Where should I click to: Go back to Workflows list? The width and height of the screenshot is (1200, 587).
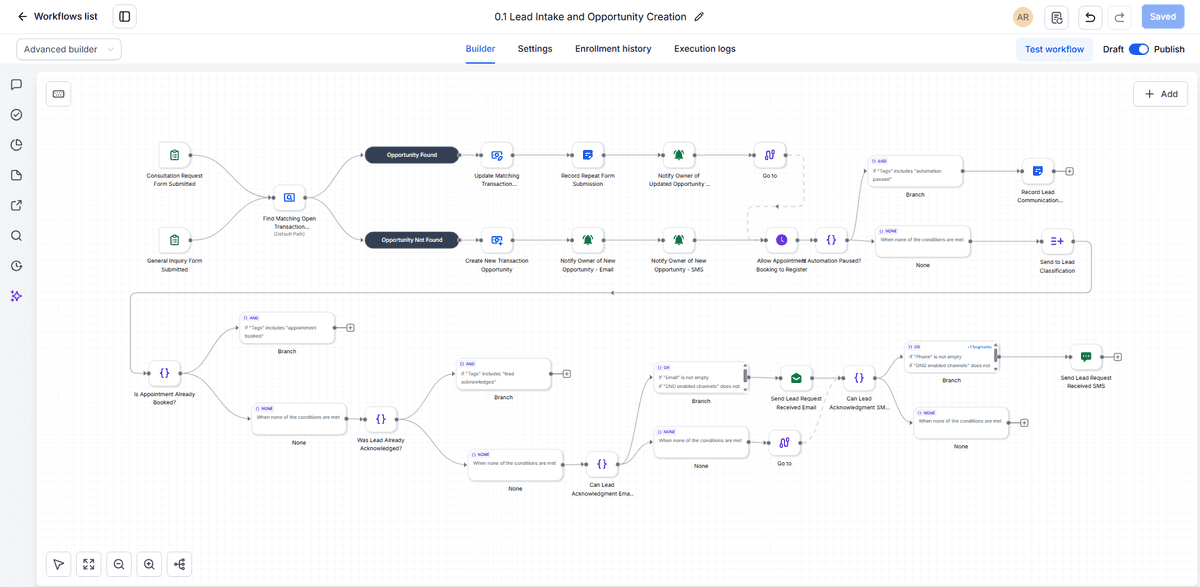coord(59,17)
